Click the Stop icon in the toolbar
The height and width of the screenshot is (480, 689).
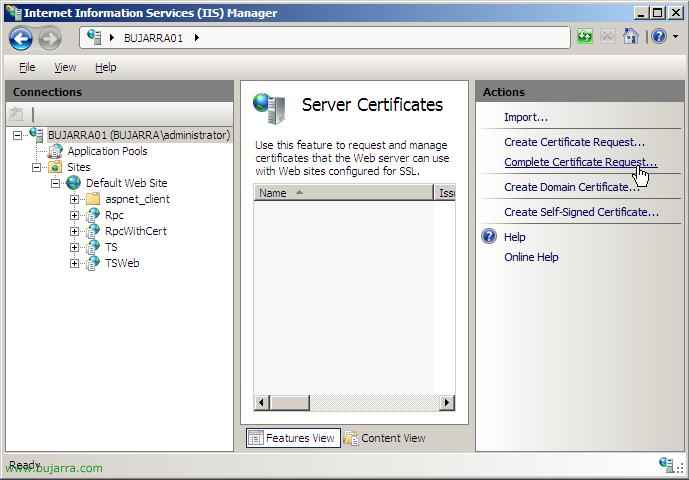608,37
